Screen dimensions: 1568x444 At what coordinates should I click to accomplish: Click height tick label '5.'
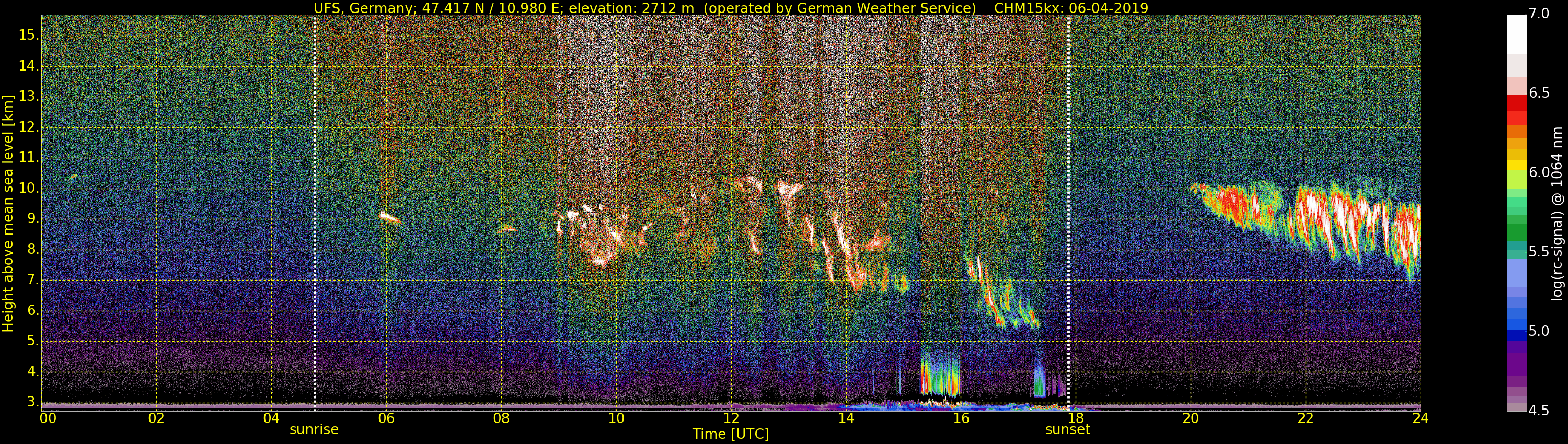[x=33, y=341]
